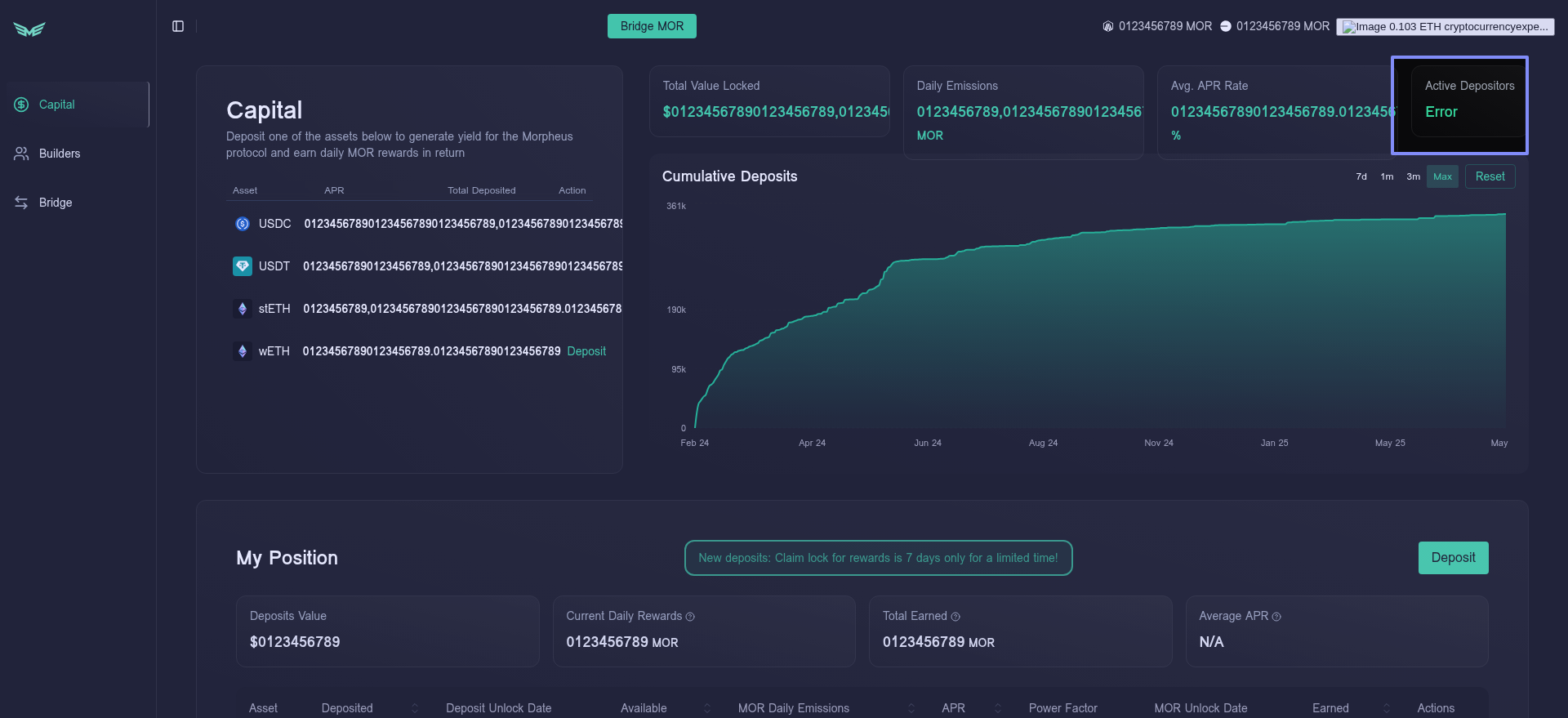Click the USDT diamond icon
The height and width of the screenshot is (718, 1568).
pos(243,266)
